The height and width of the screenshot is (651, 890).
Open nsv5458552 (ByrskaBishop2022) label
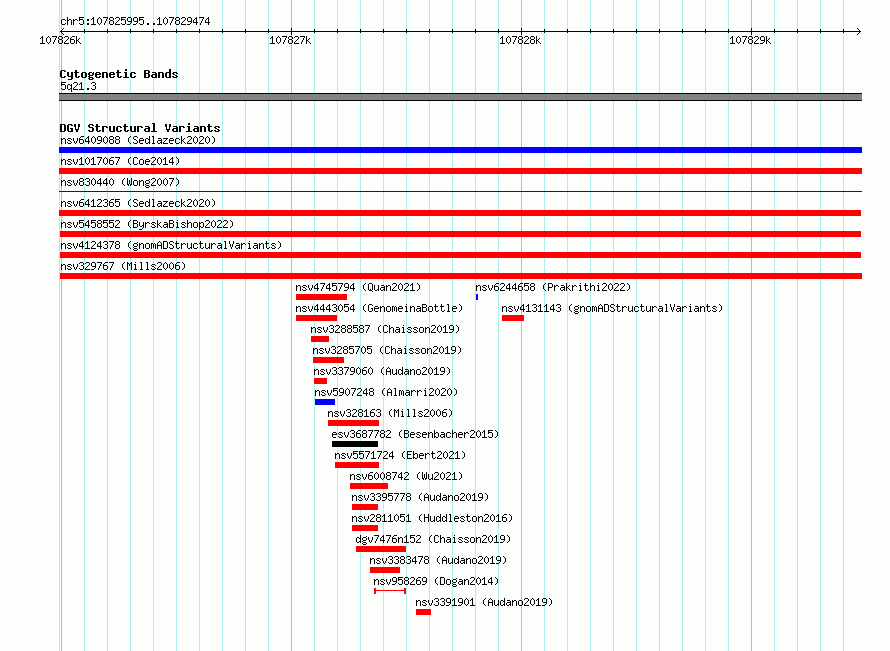[x=147, y=224]
